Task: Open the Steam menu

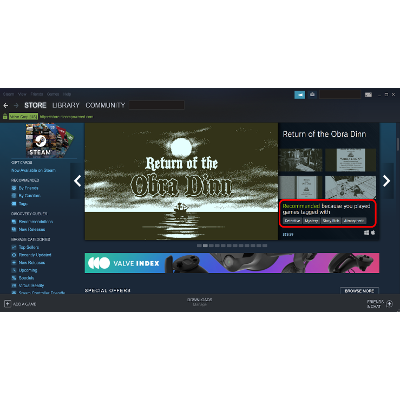Action: (x=8, y=94)
